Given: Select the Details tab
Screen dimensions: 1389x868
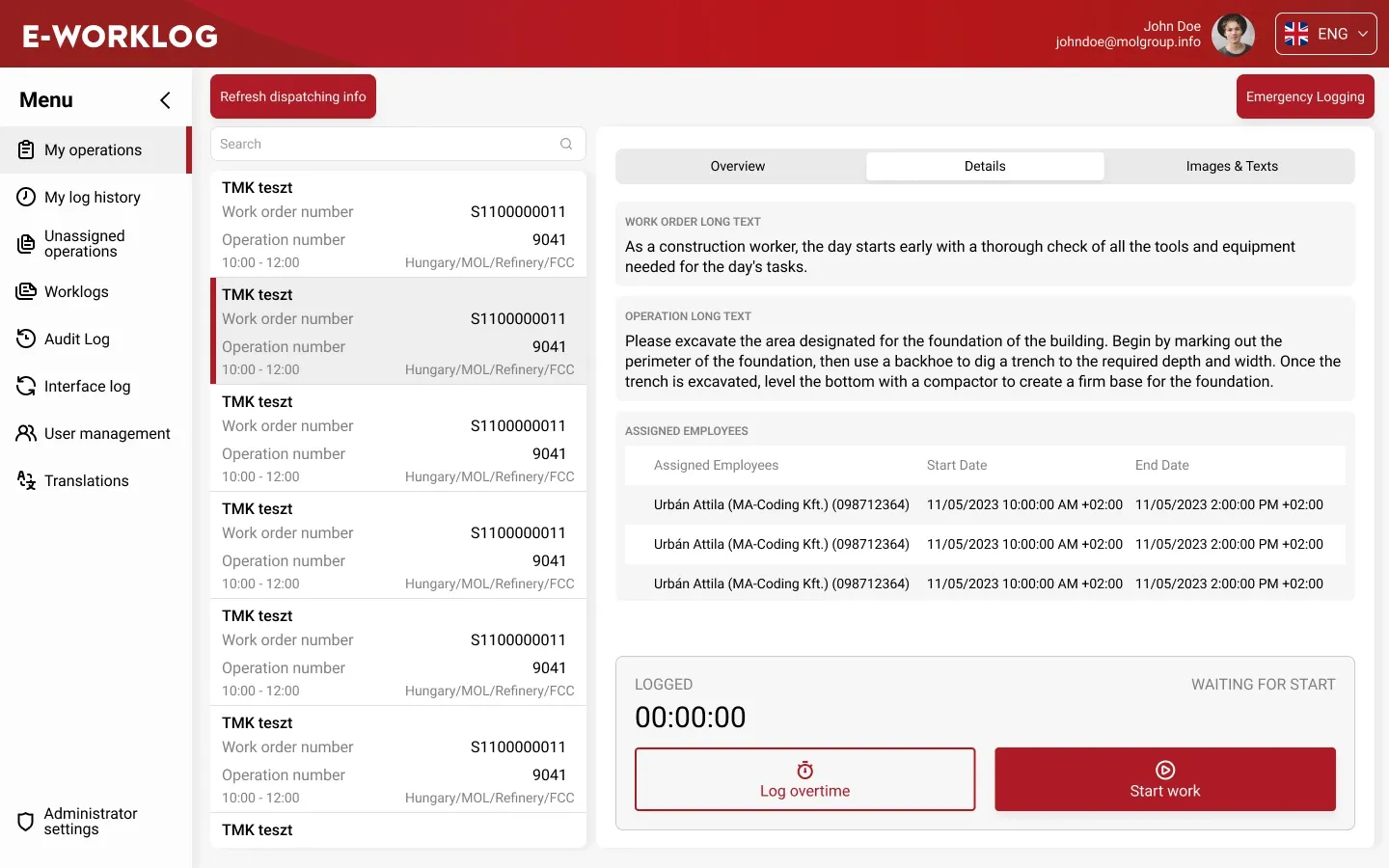Looking at the screenshot, I should (985, 166).
